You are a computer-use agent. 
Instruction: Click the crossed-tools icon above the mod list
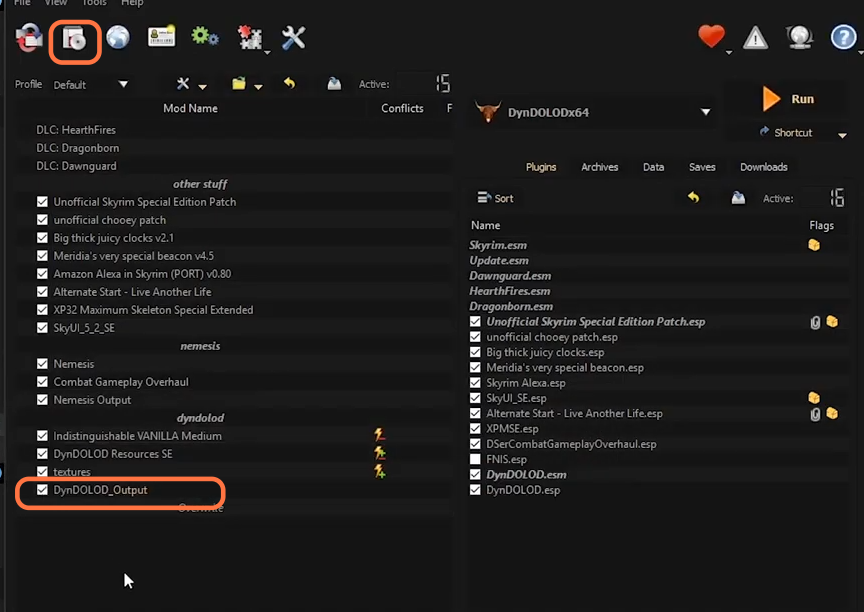[x=183, y=84]
